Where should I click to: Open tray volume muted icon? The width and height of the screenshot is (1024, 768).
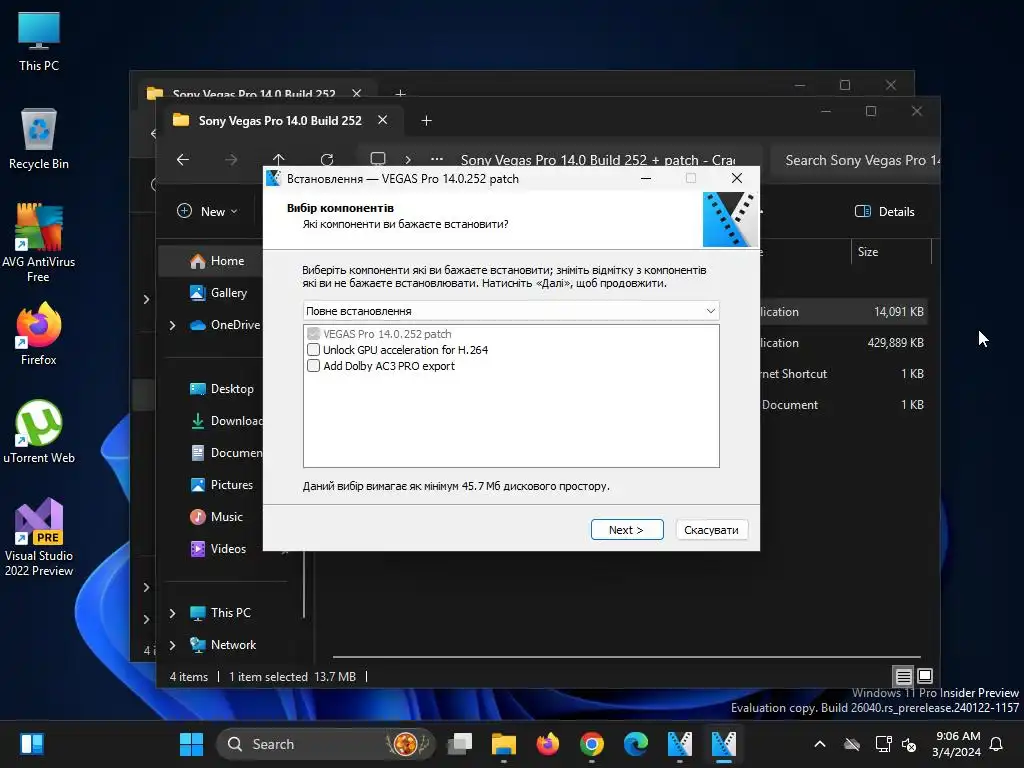(909, 744)
